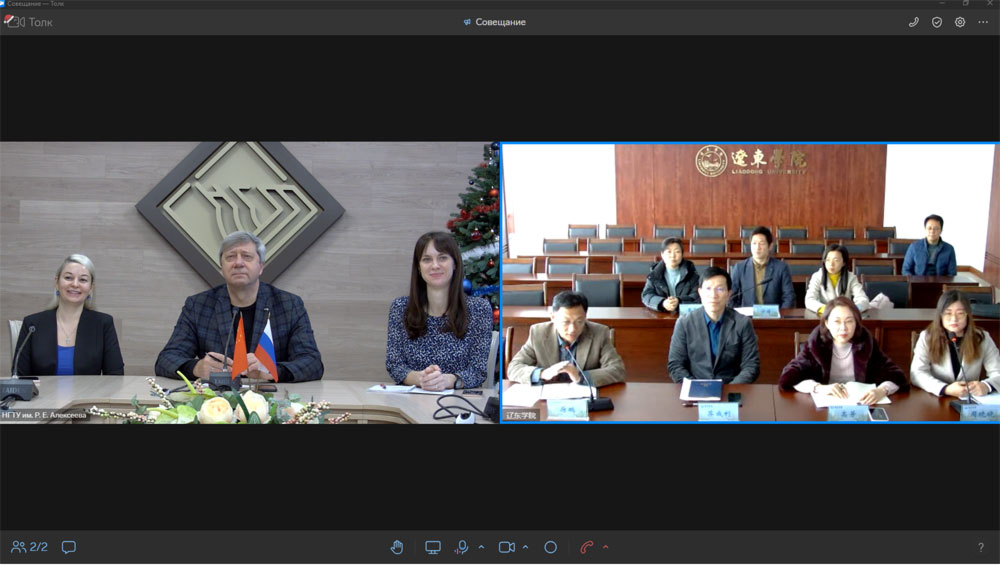Open the help question mark
The width and height of the screenshot is (1000, 565).
click(x=980, y=547)
